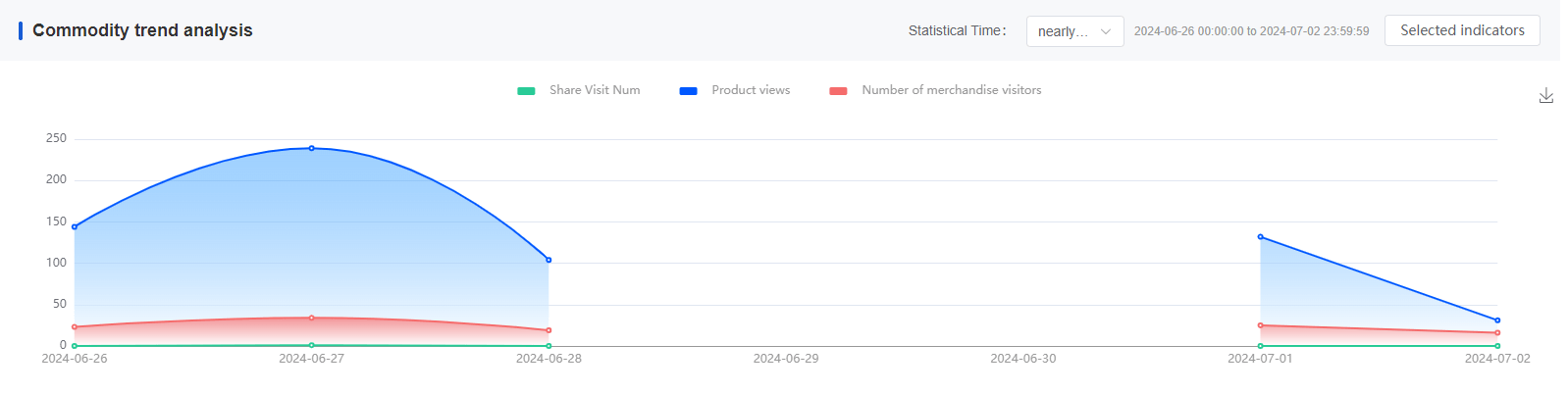Select the Product views point on 2024-07-02
The height and width of the screenshot is (393, 1568).
[x=1497, y=320]
